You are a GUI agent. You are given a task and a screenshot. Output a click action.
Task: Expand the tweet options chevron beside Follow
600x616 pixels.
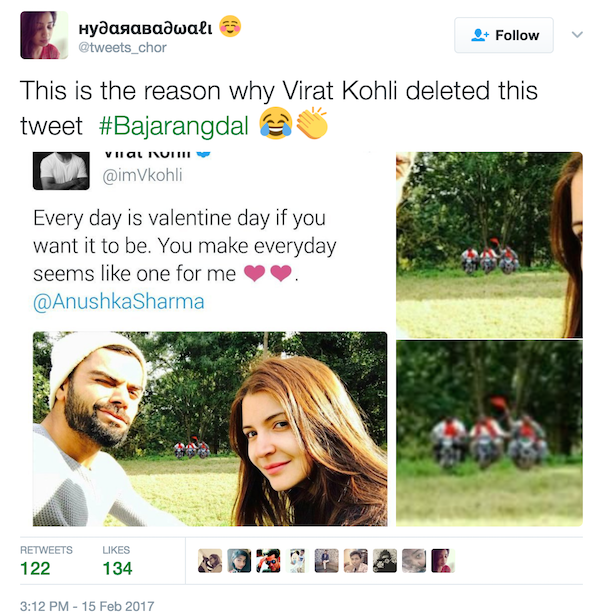576,35
